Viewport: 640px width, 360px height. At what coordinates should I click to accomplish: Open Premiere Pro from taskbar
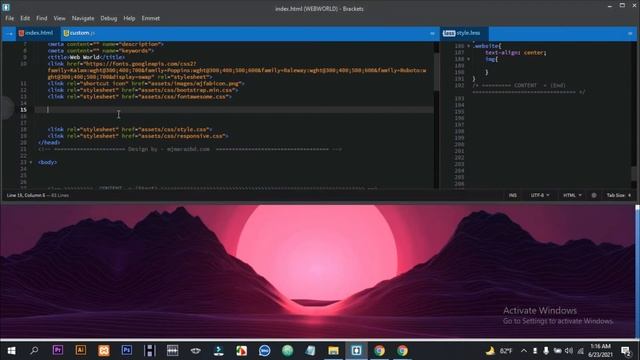click(58, 351)
